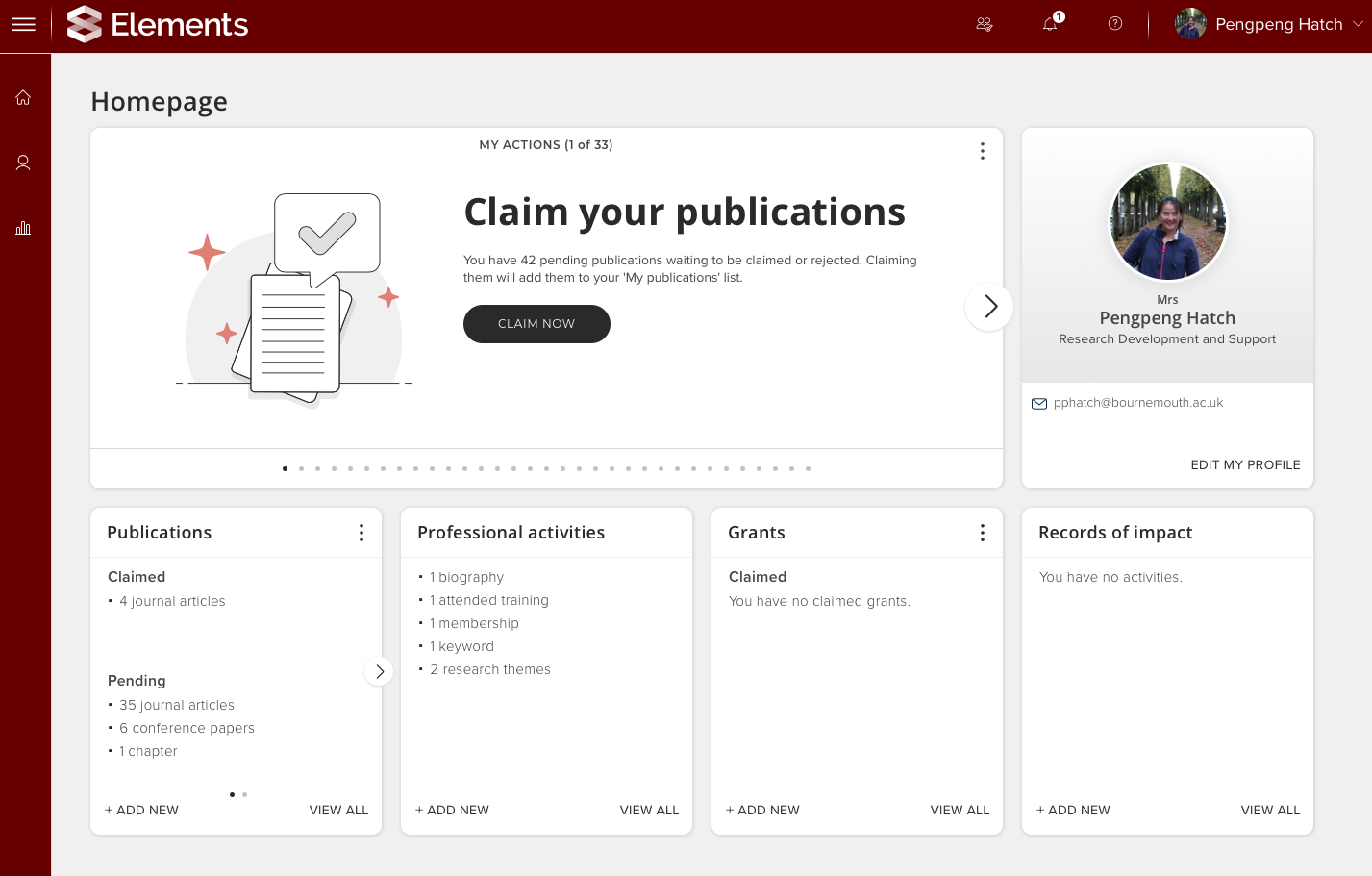
Task: Open the hamburger navigation menu
Action: point(23,24)
